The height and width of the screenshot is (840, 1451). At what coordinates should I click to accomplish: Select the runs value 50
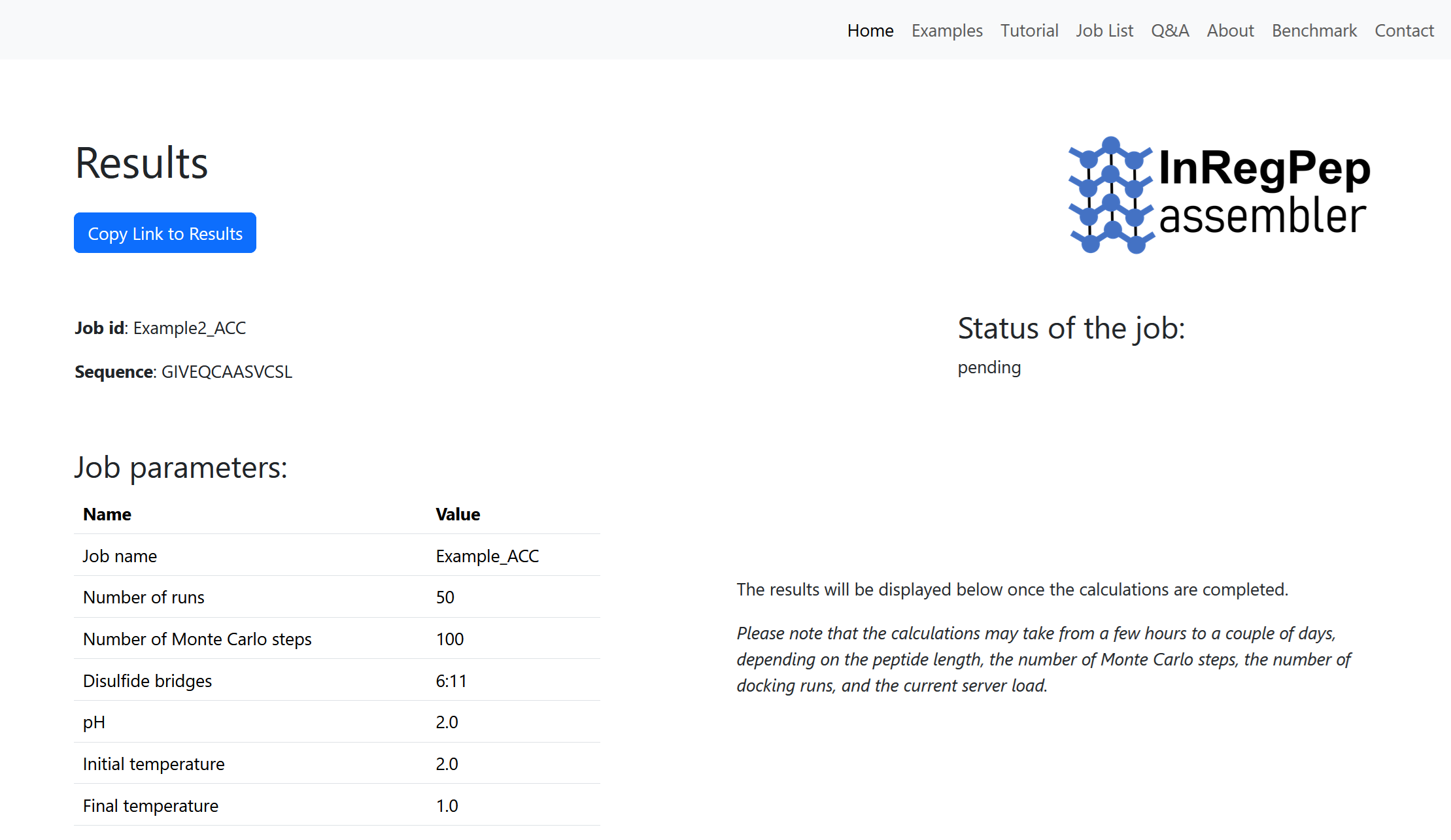[445, 597]
